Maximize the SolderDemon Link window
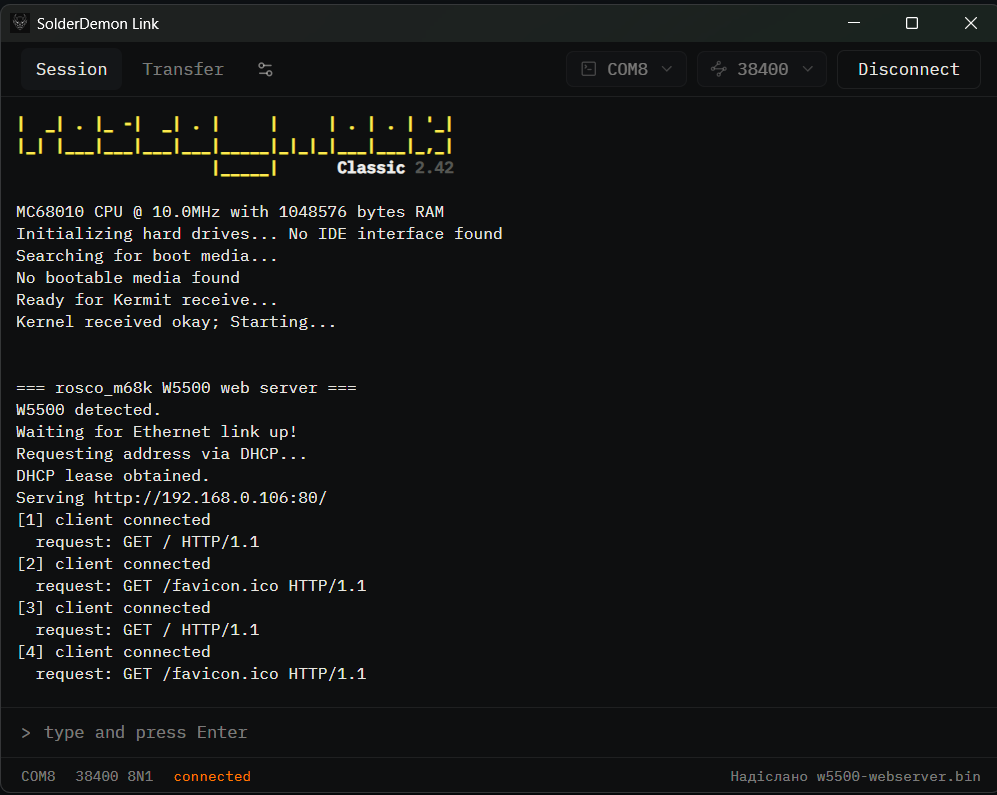The width and height of the screenshot is (997, 795). [912, 23]
